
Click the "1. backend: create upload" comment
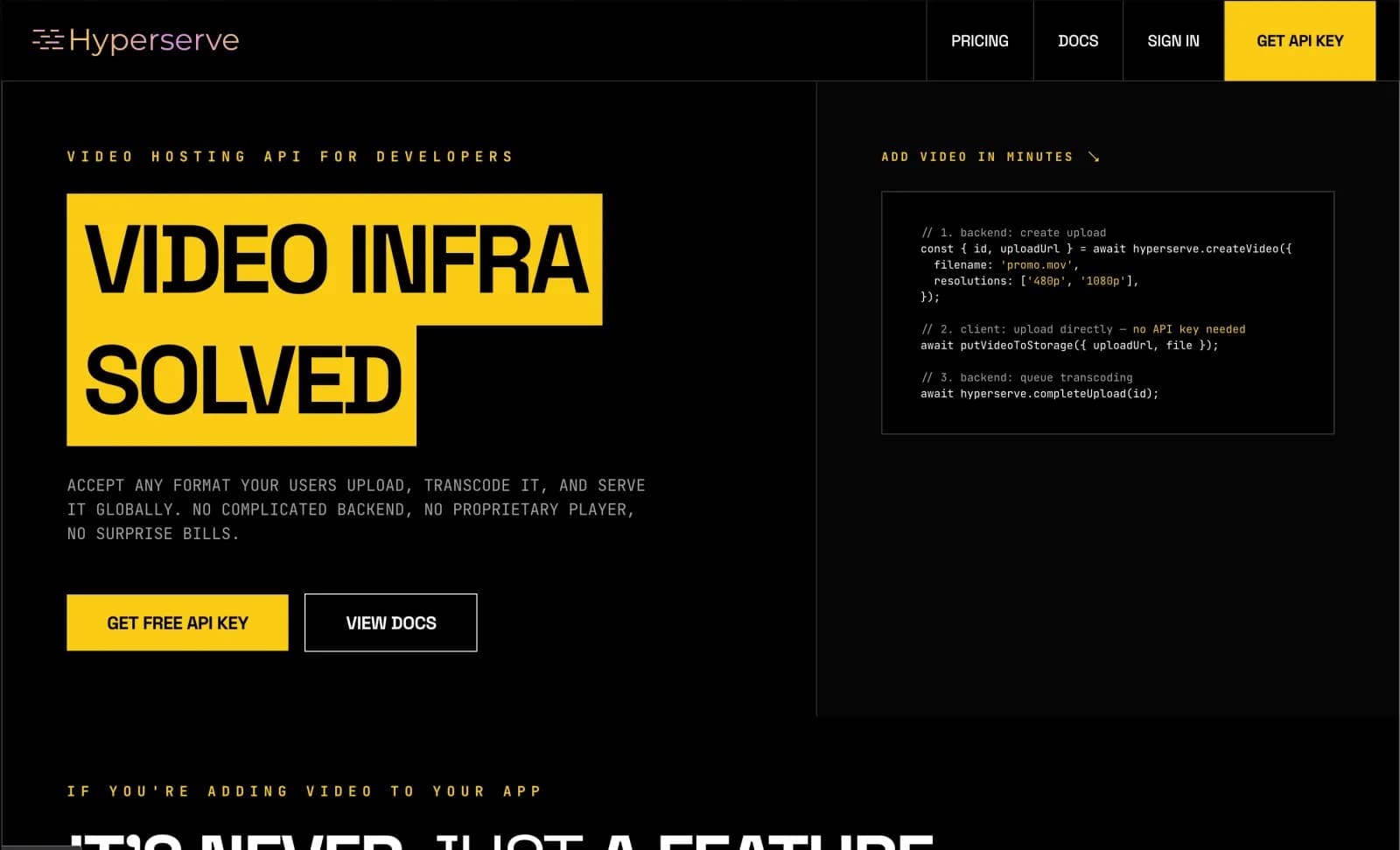[x=1013, y=233]
